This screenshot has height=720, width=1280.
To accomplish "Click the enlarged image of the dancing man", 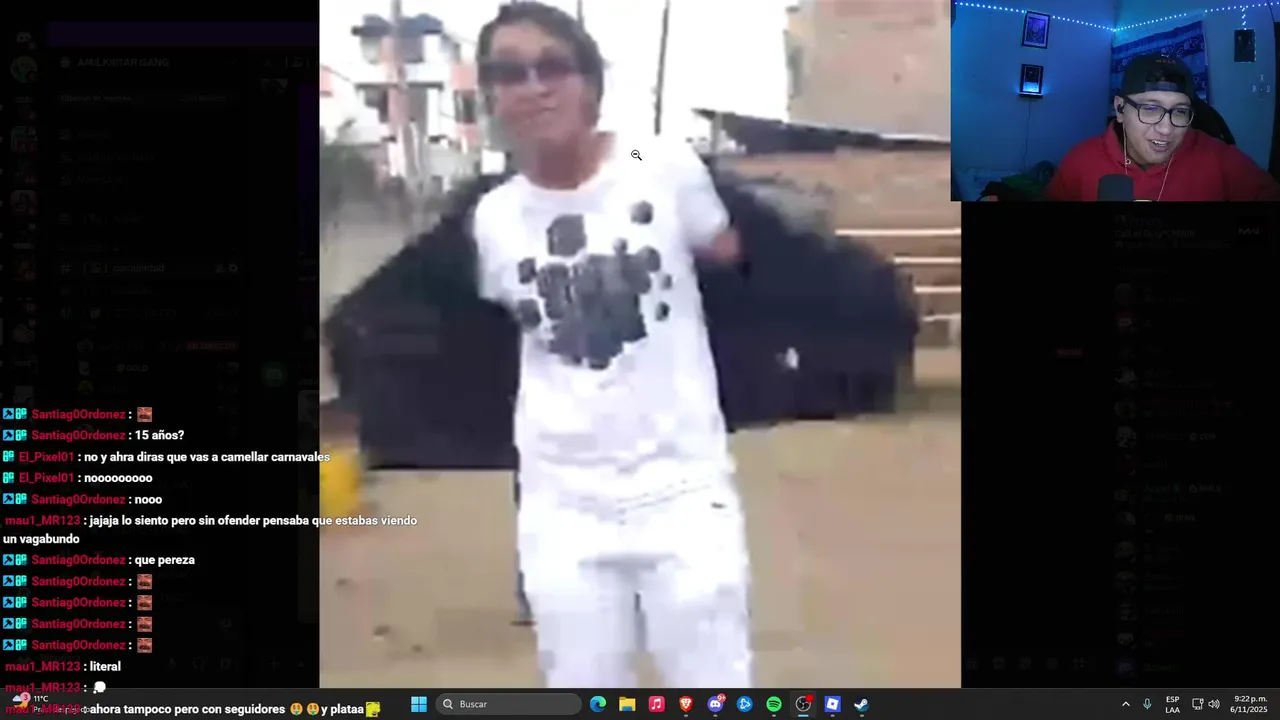I will tap(640, 344).
